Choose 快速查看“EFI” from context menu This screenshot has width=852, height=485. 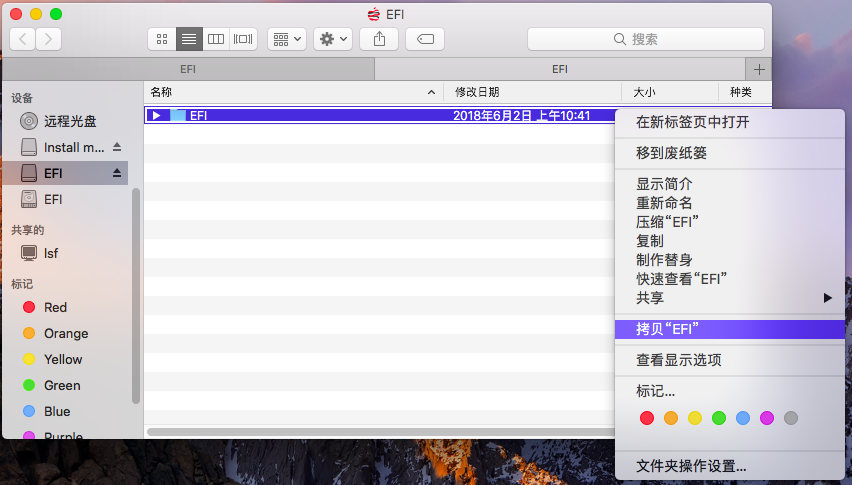(730, 279)
